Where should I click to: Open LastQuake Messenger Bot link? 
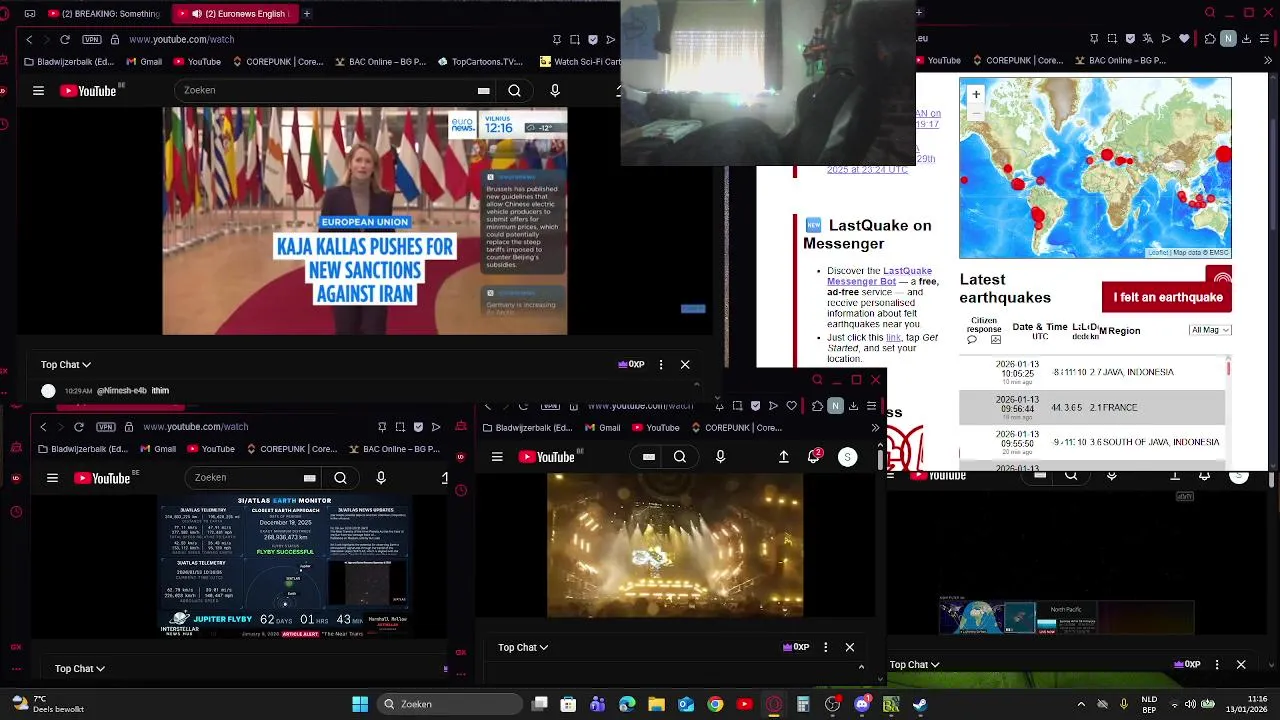pyautogui.click(x=879, y=276)
